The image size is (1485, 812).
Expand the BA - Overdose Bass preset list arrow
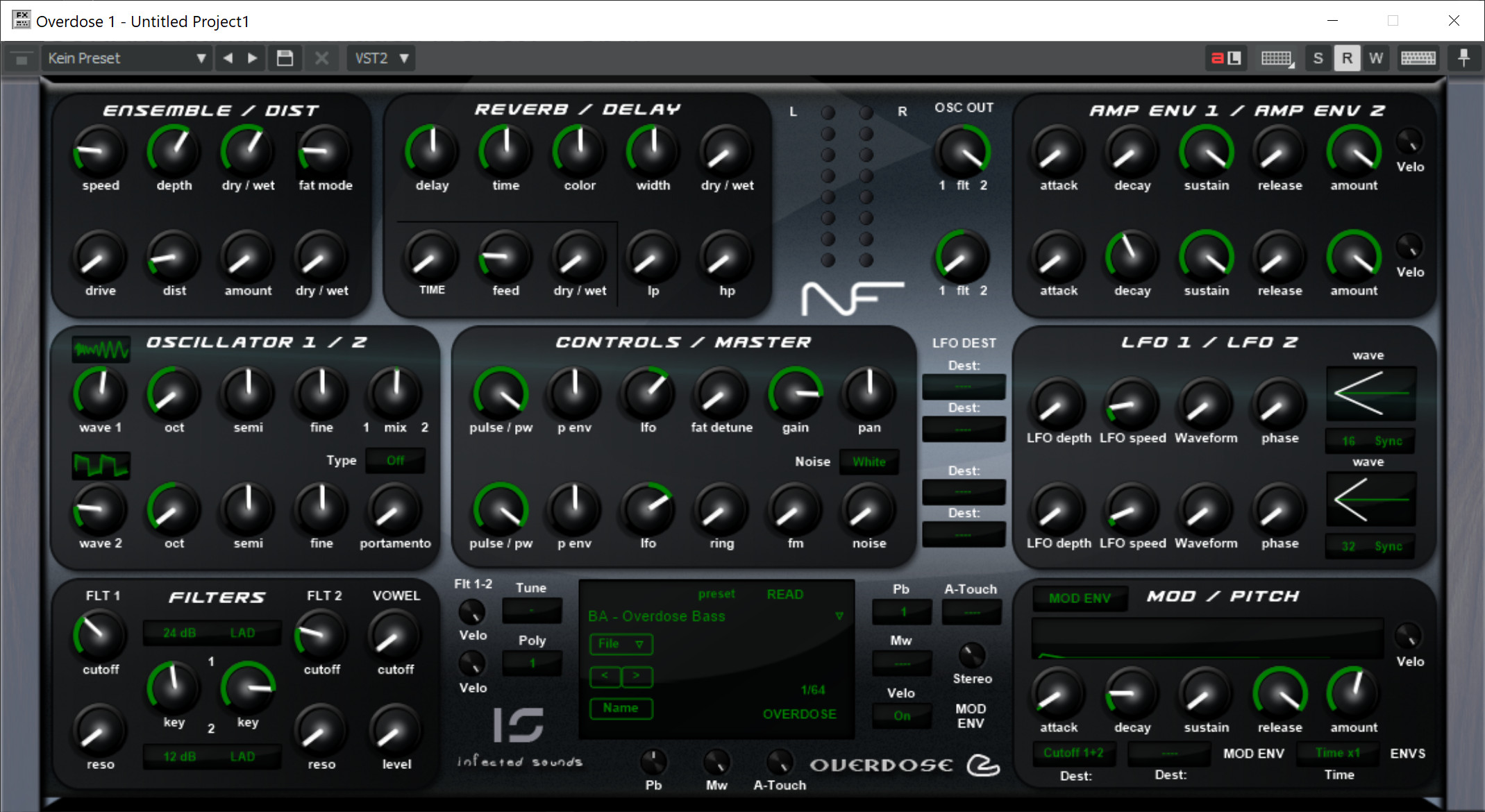click(x=839, y=616)
